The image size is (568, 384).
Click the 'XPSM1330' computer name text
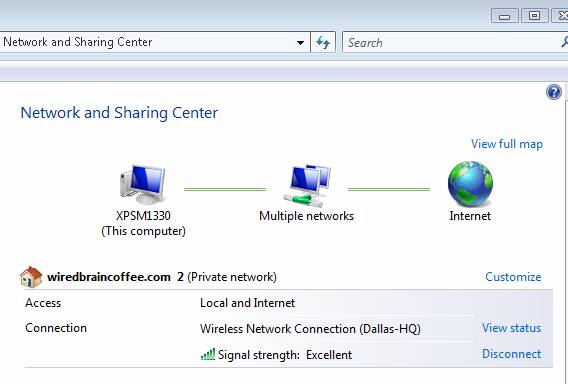point(143,216)
